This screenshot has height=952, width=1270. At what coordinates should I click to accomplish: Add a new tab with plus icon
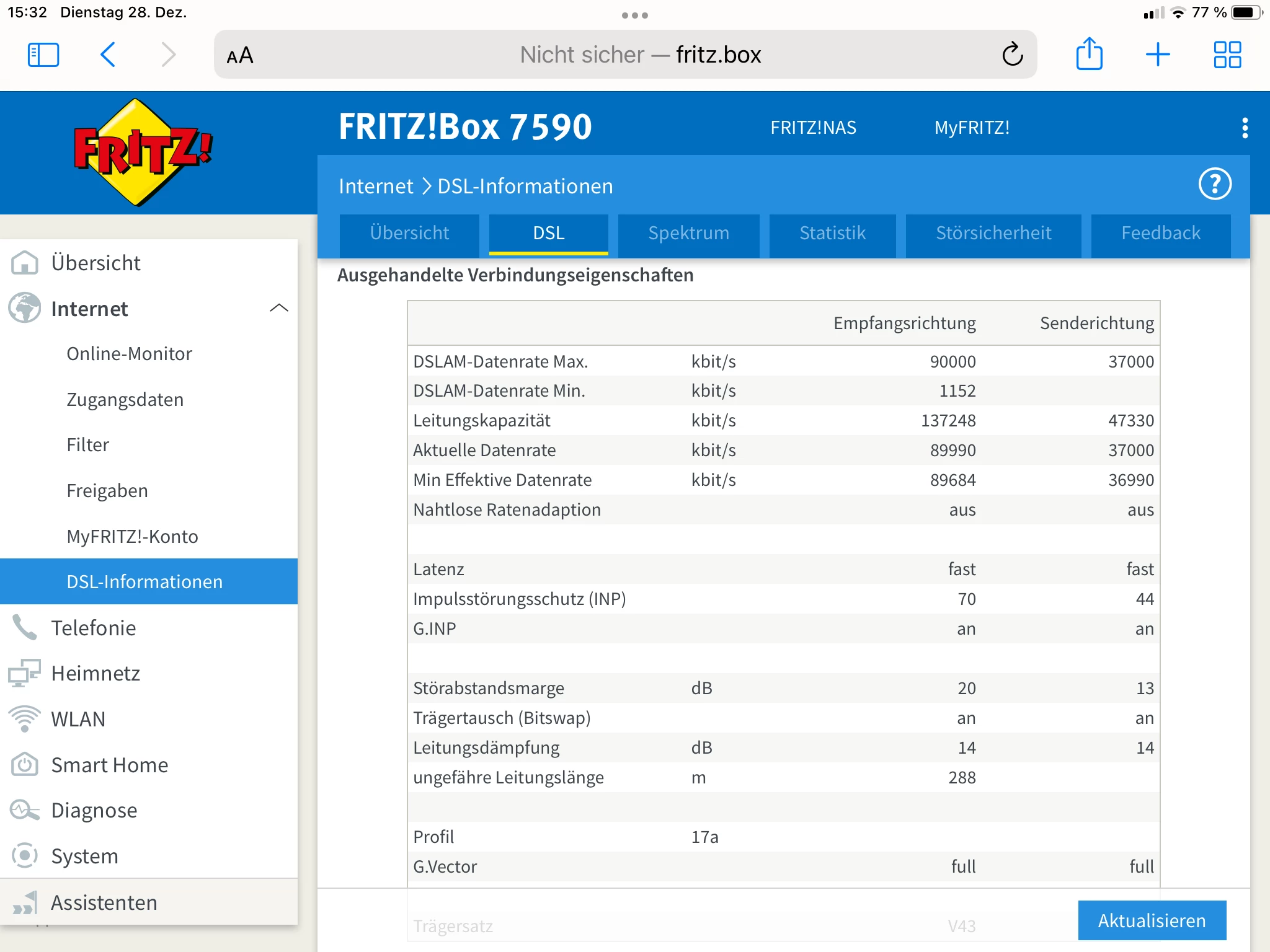(1157, 55)
